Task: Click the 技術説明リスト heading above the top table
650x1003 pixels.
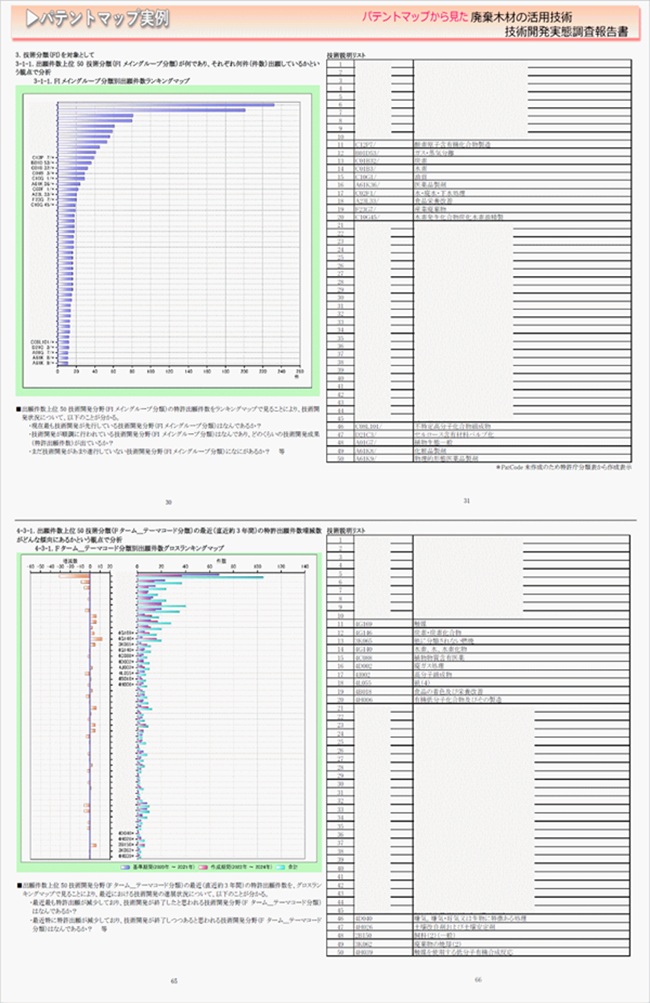Action: point(347,54)
